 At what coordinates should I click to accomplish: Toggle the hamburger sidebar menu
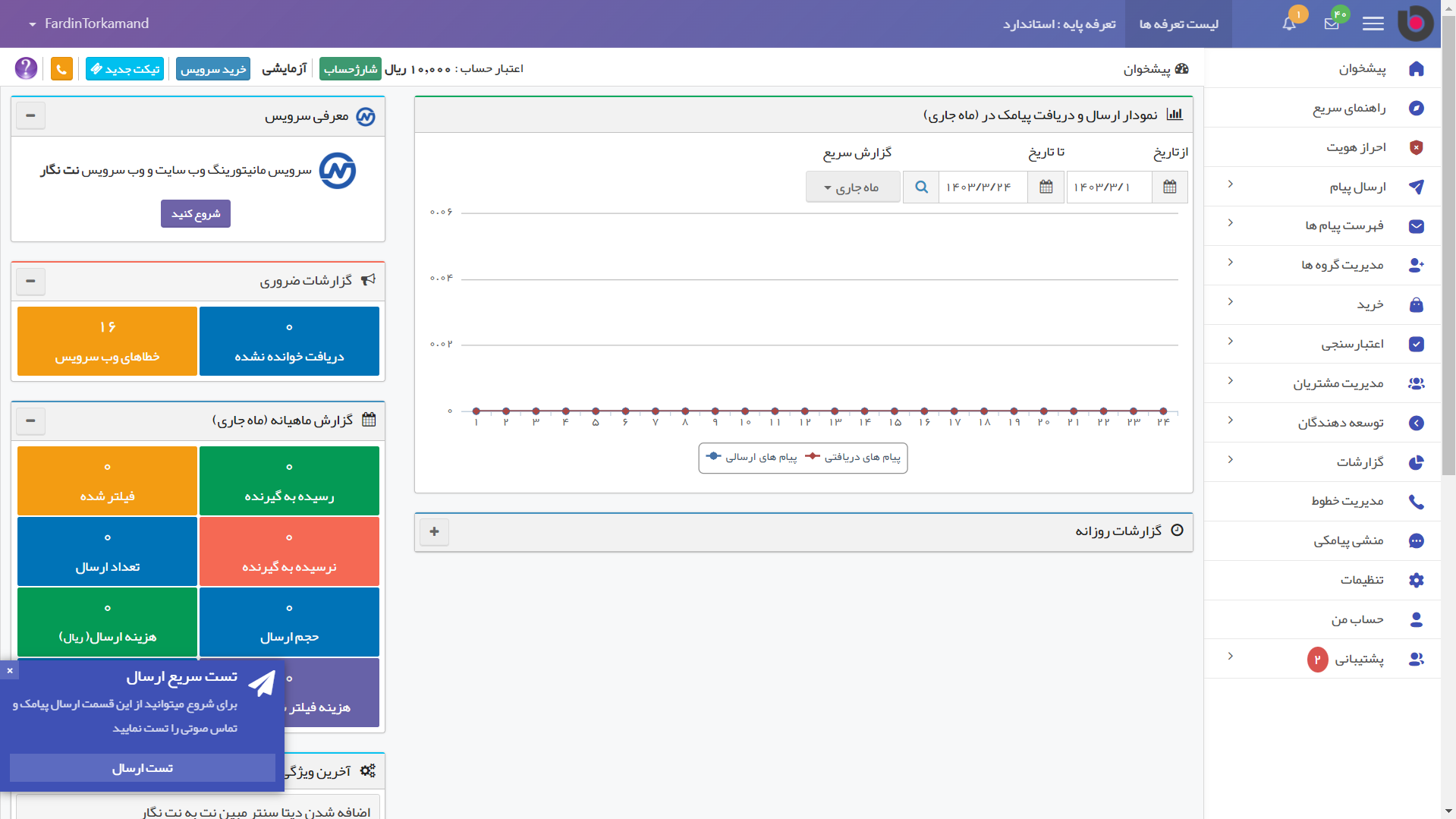[1373, 24]
